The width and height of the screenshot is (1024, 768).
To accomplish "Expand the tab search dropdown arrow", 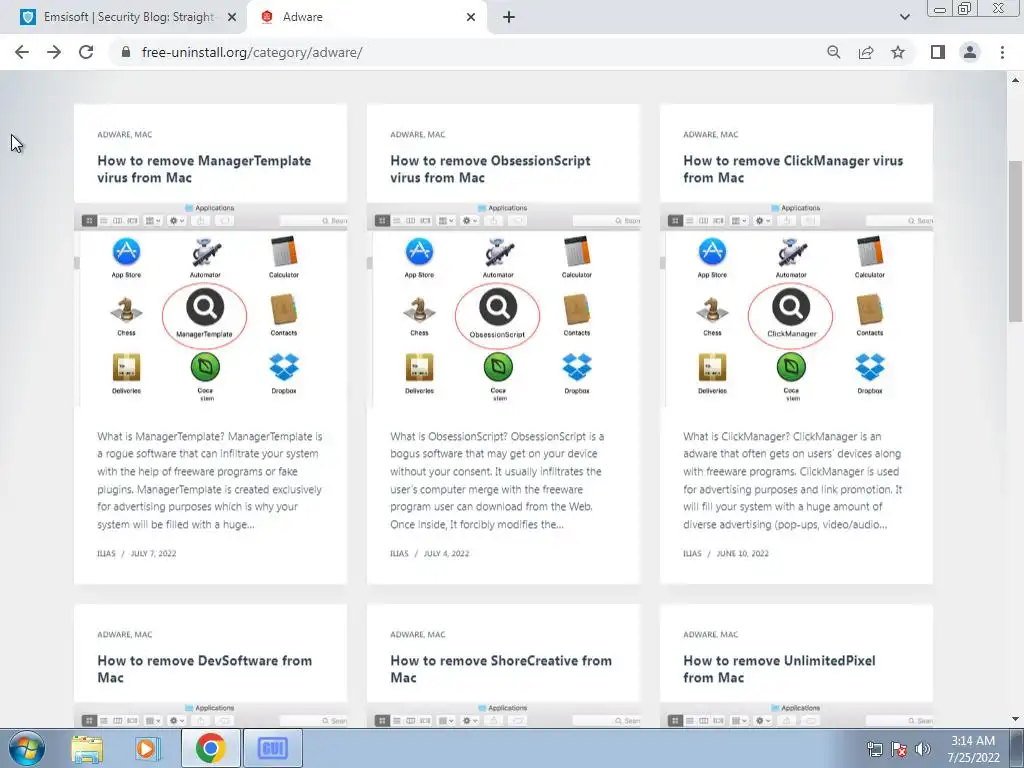I will point(904,17).
